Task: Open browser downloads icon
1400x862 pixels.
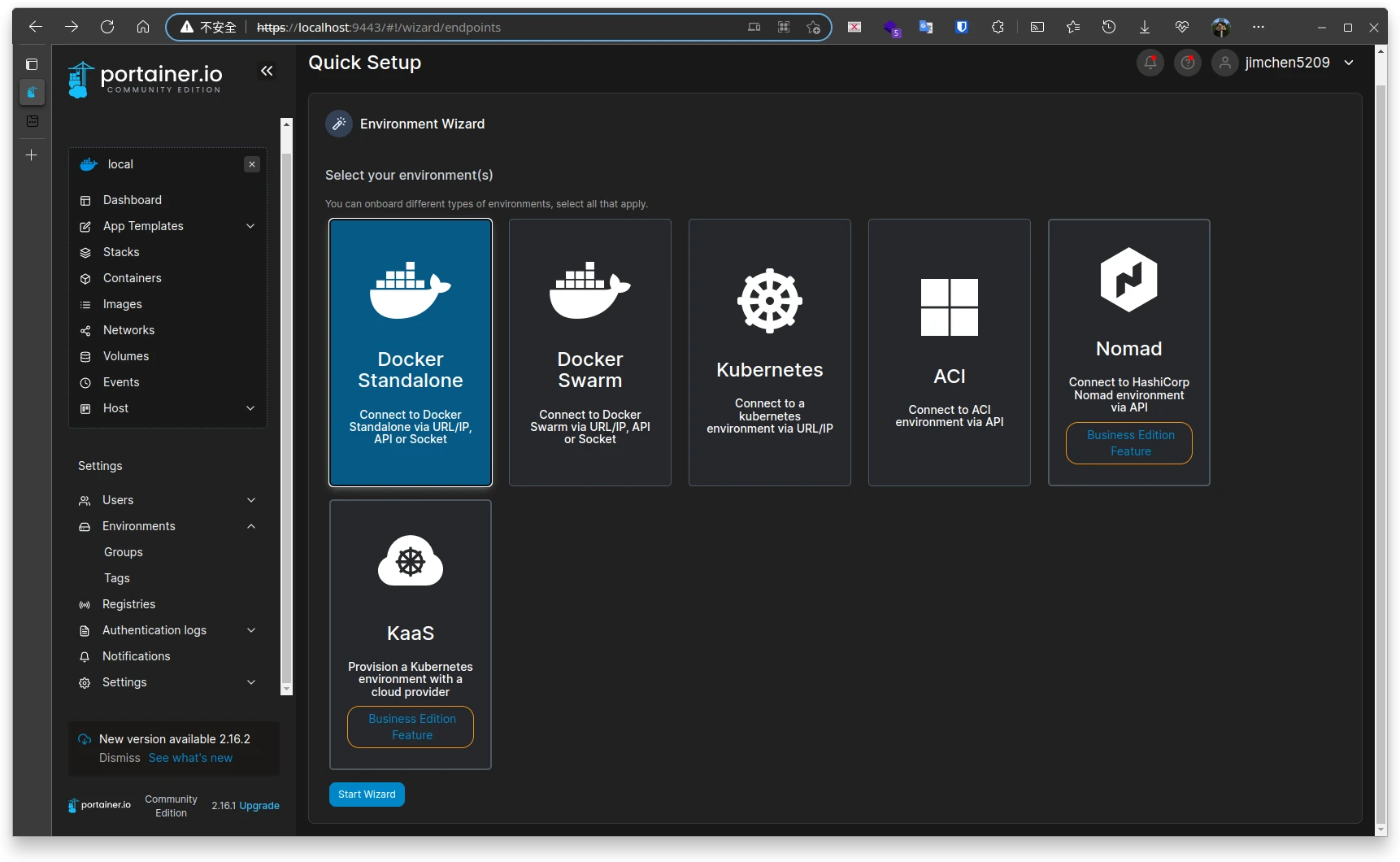Action: [x=1144, y=27]
